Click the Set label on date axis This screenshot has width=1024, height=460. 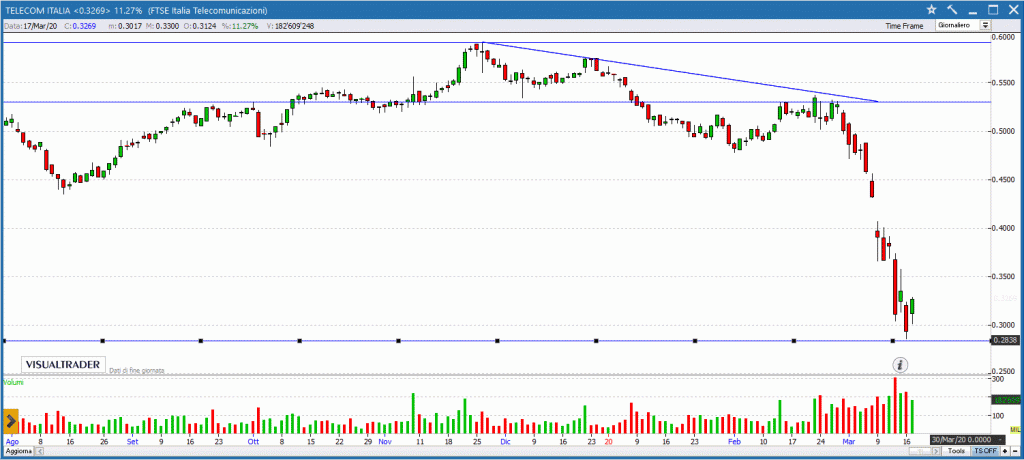[133, 442]
